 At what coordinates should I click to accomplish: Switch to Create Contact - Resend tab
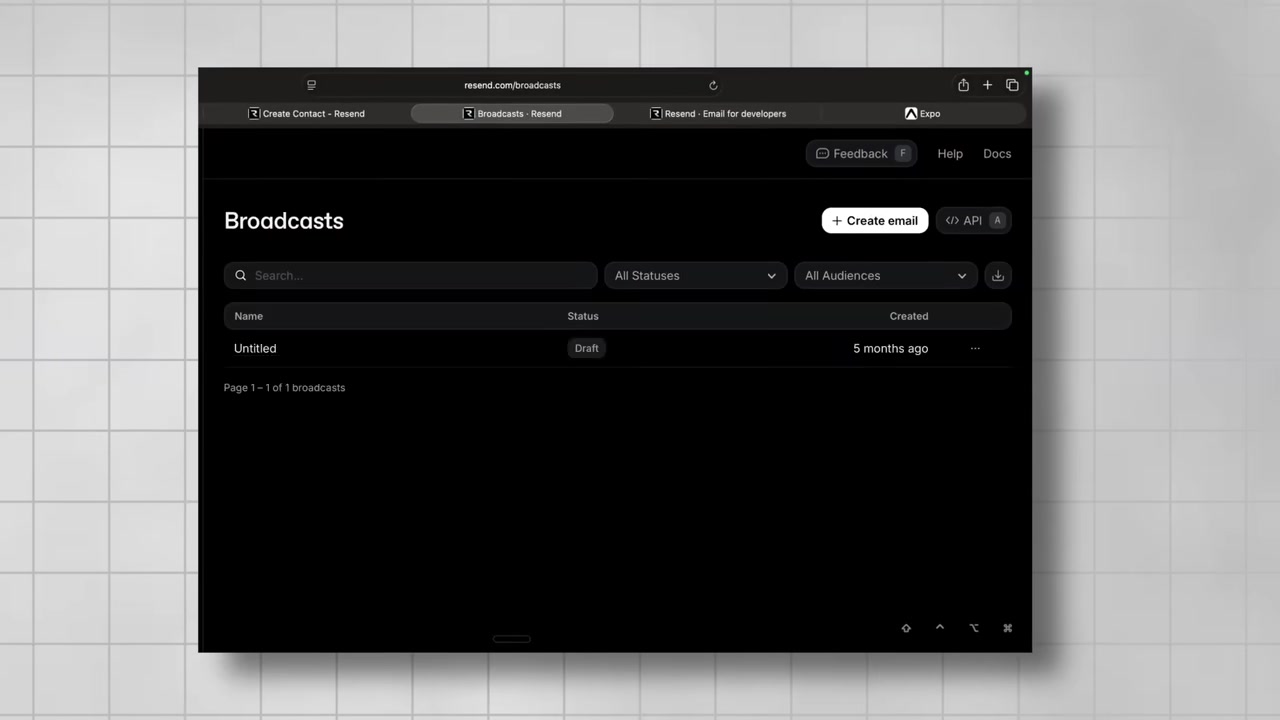307,114
